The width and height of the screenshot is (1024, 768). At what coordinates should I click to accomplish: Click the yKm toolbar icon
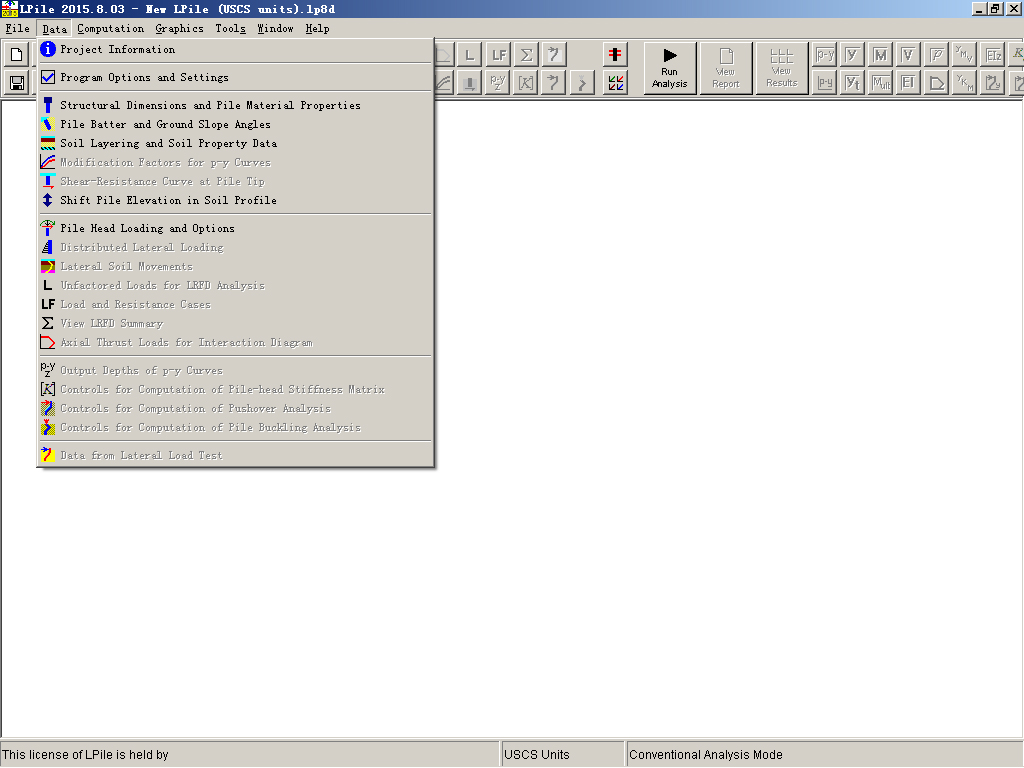tap(965, 83)
